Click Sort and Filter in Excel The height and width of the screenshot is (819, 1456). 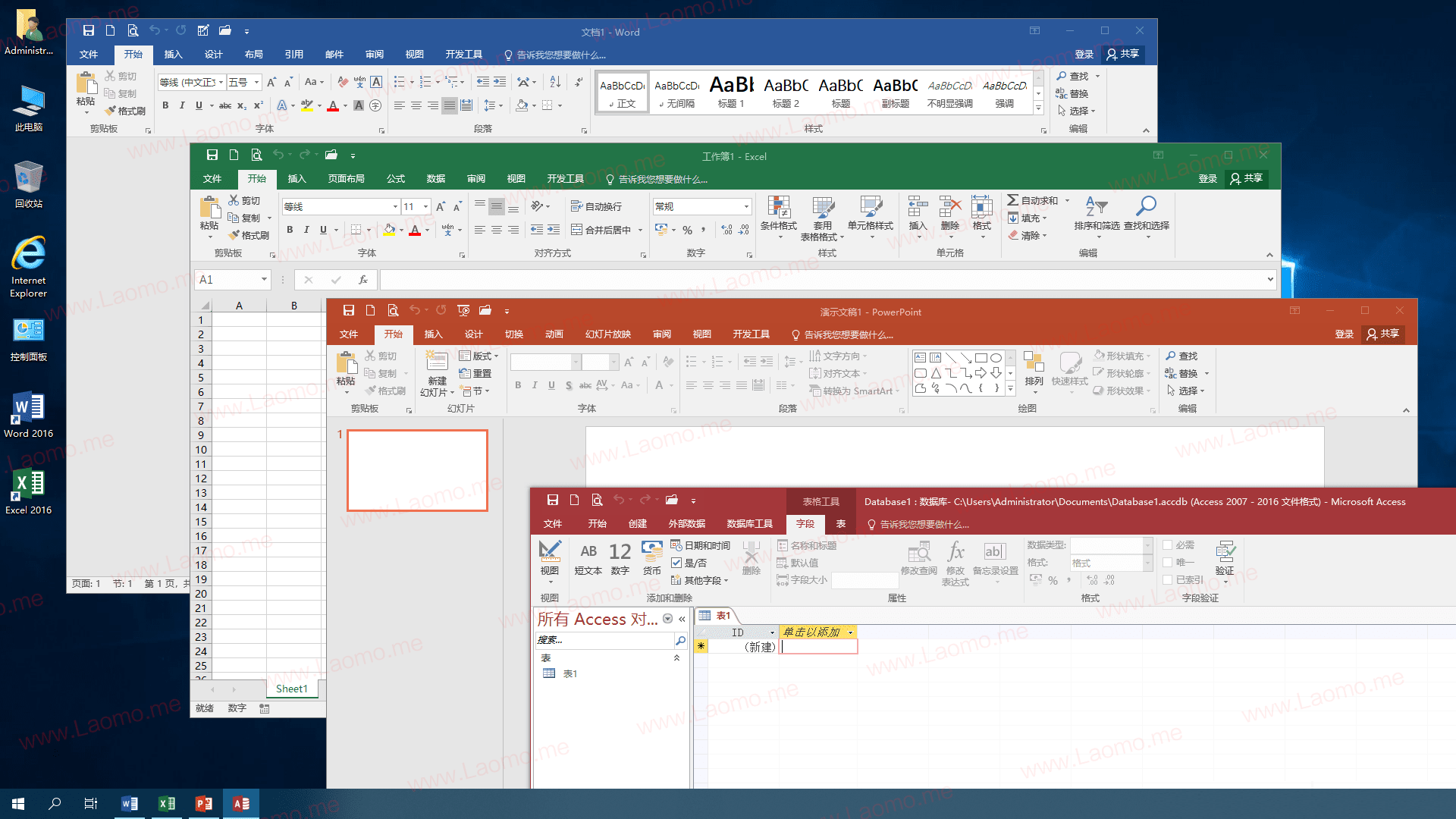(1097, 216)
